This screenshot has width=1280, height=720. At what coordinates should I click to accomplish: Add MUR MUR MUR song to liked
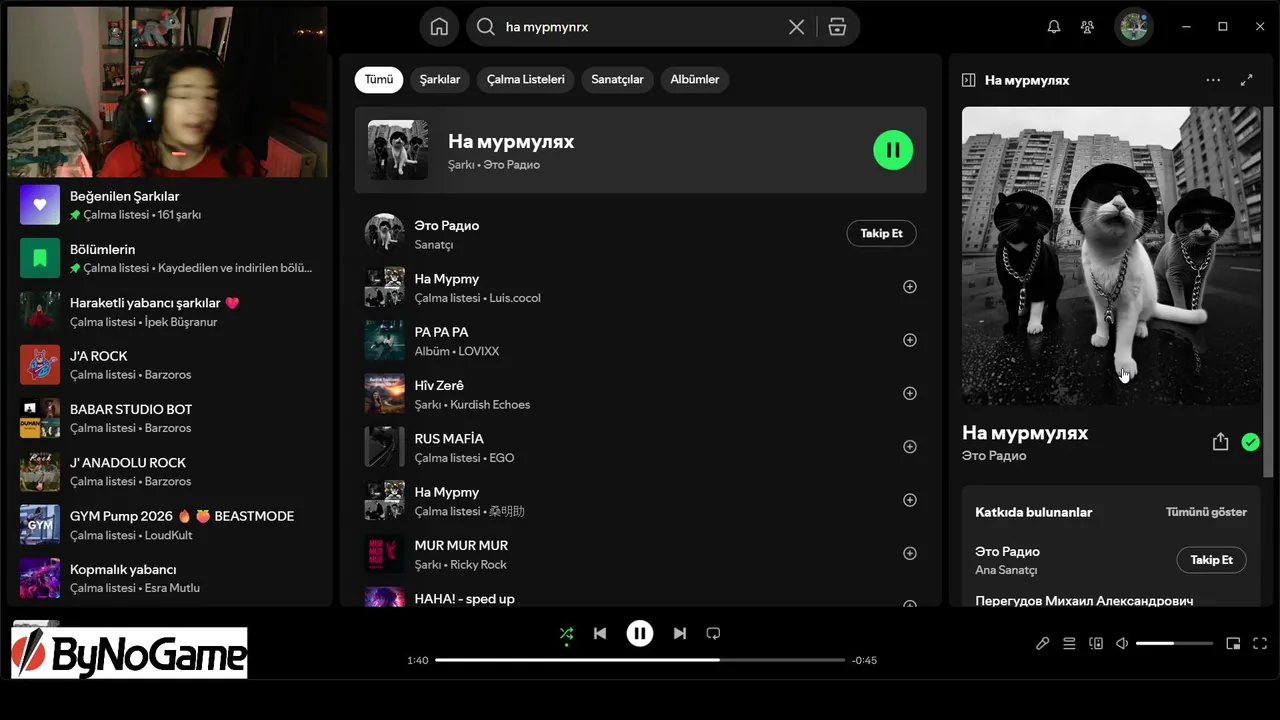click(910, 553)
